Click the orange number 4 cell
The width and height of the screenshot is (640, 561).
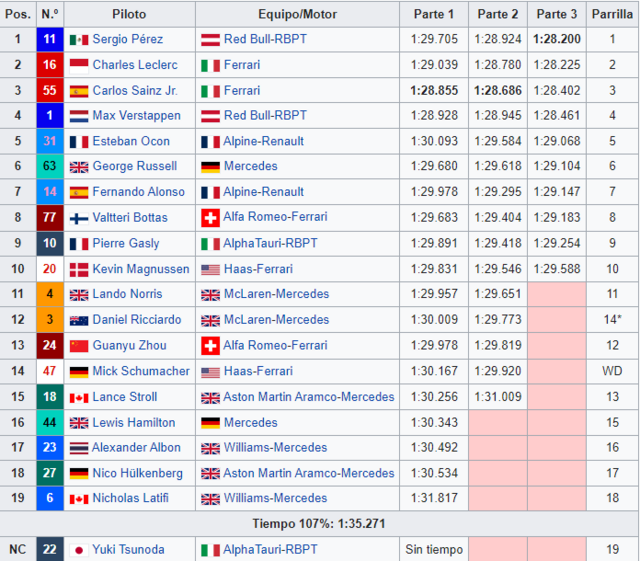click(x=50, y=294)
